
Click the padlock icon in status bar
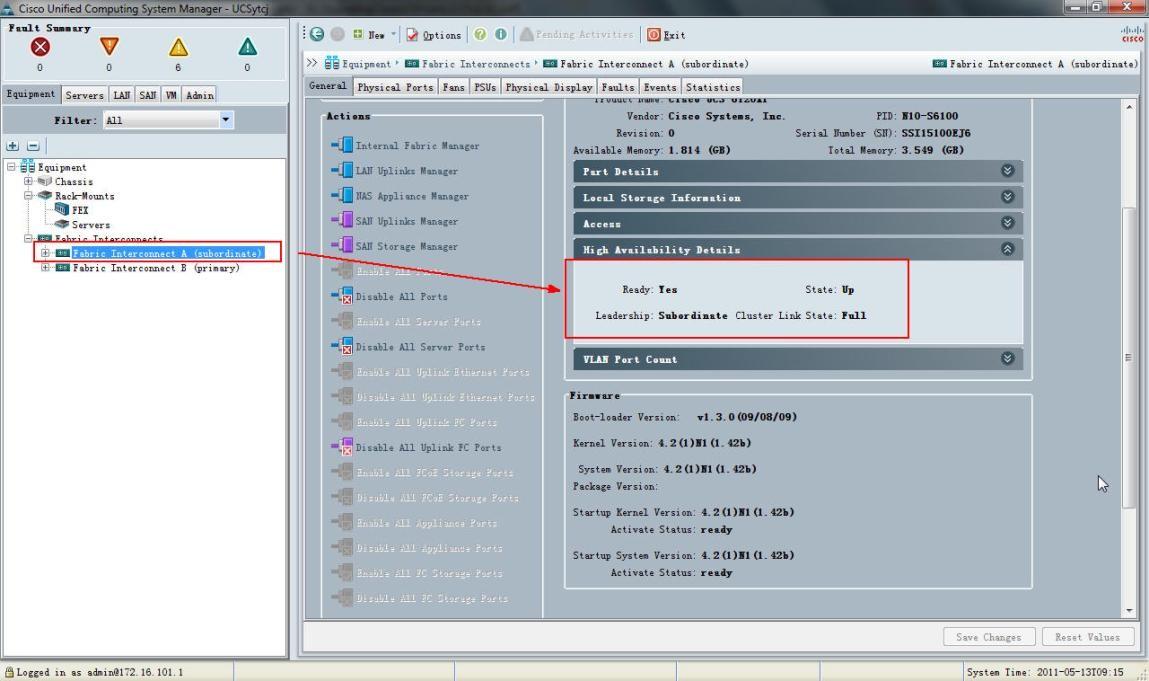pos(9,671)
